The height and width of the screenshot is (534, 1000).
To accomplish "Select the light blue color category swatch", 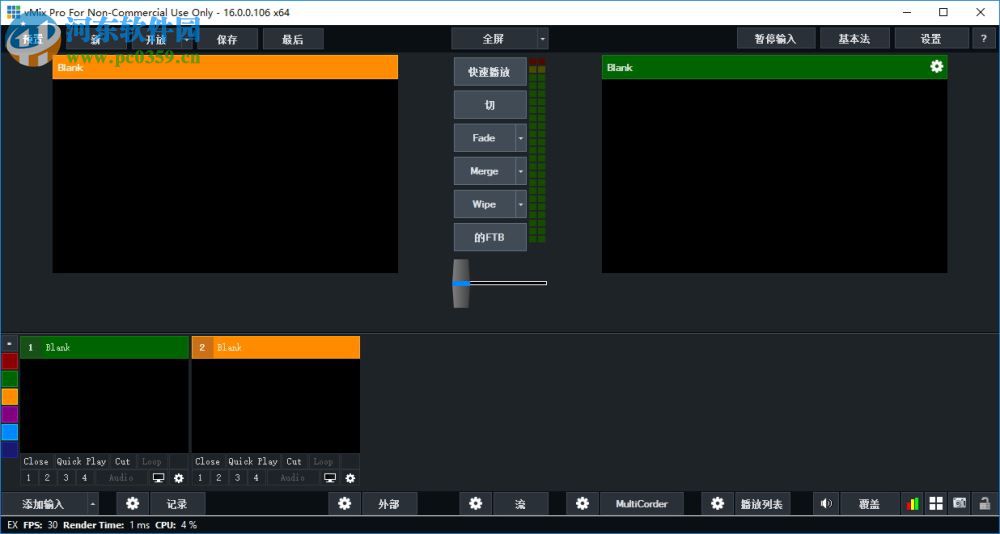I will pyautogui.click(x=10, y=432).
